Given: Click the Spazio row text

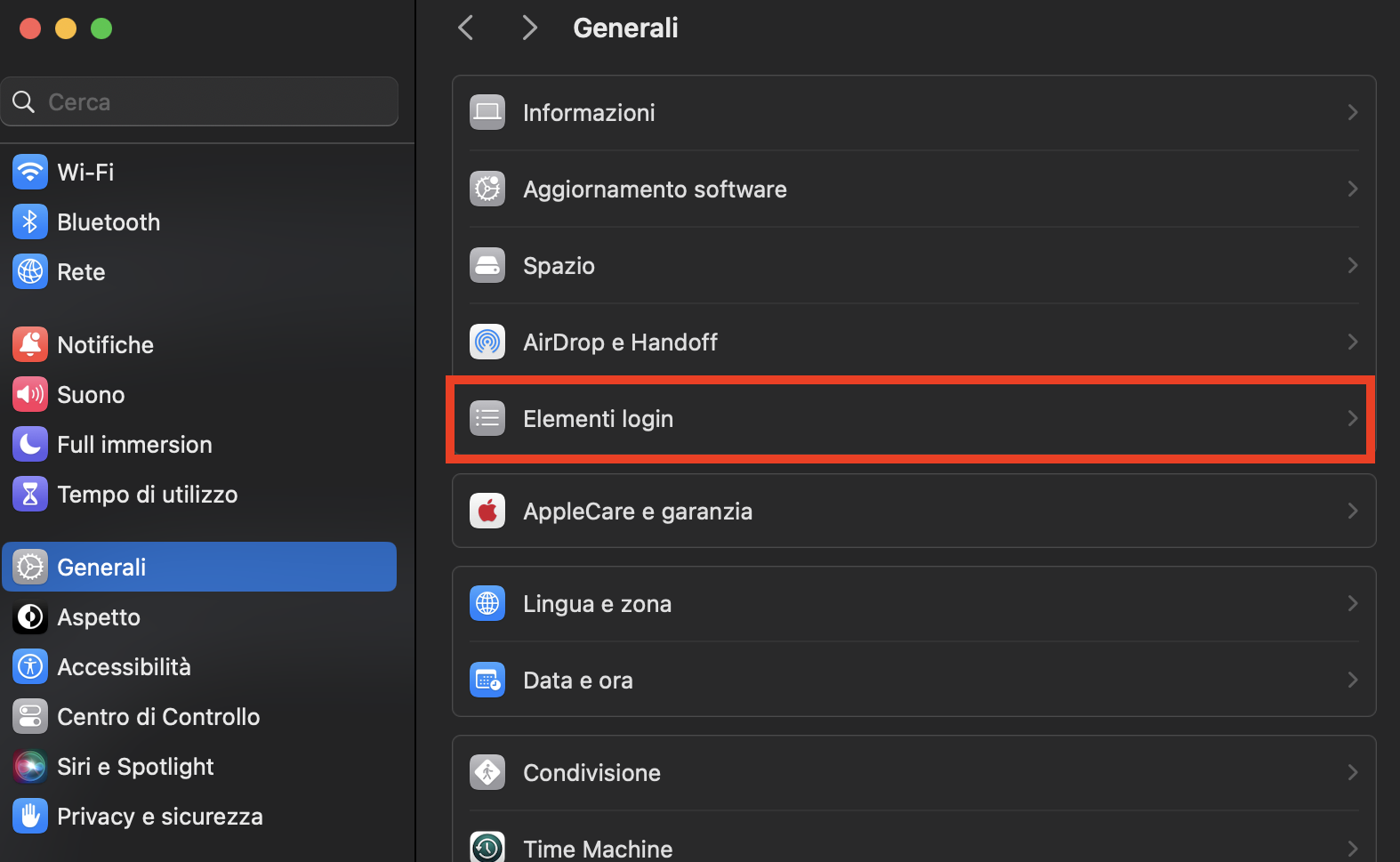Looking at the screenshot, I should point(559,265).
